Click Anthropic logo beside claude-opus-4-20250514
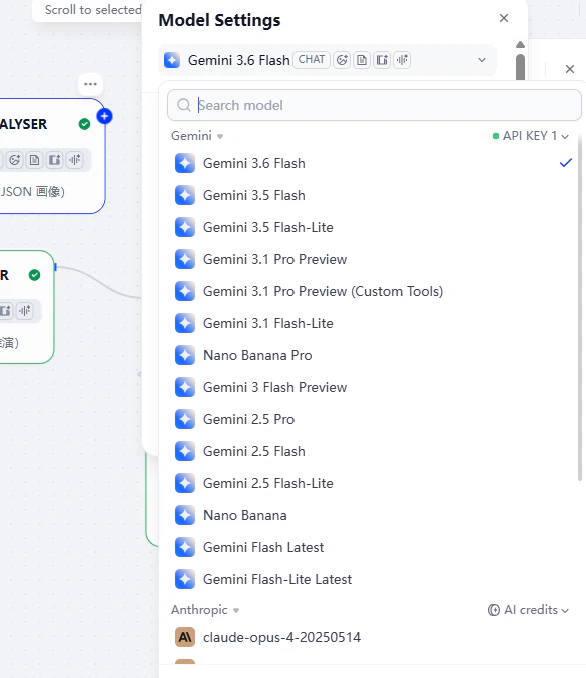The height and width of the screenshot is (678, 586). click(x=185, y=637)
